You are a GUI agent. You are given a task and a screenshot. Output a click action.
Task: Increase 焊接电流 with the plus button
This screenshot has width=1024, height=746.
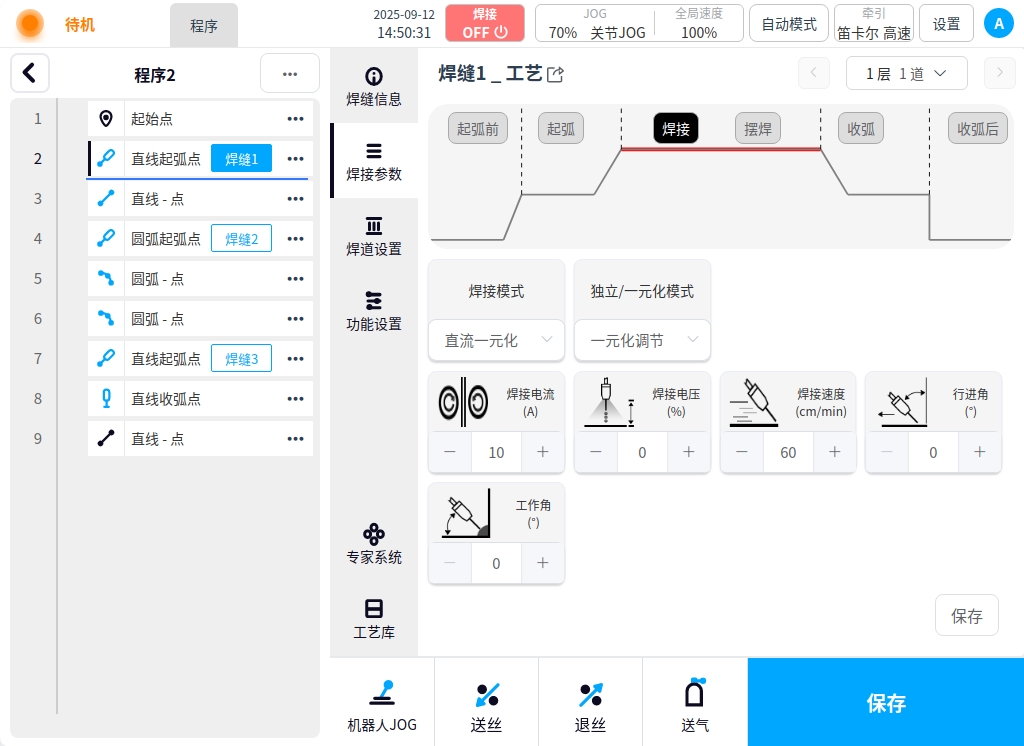pyautogui.click(x=543, y=452)
